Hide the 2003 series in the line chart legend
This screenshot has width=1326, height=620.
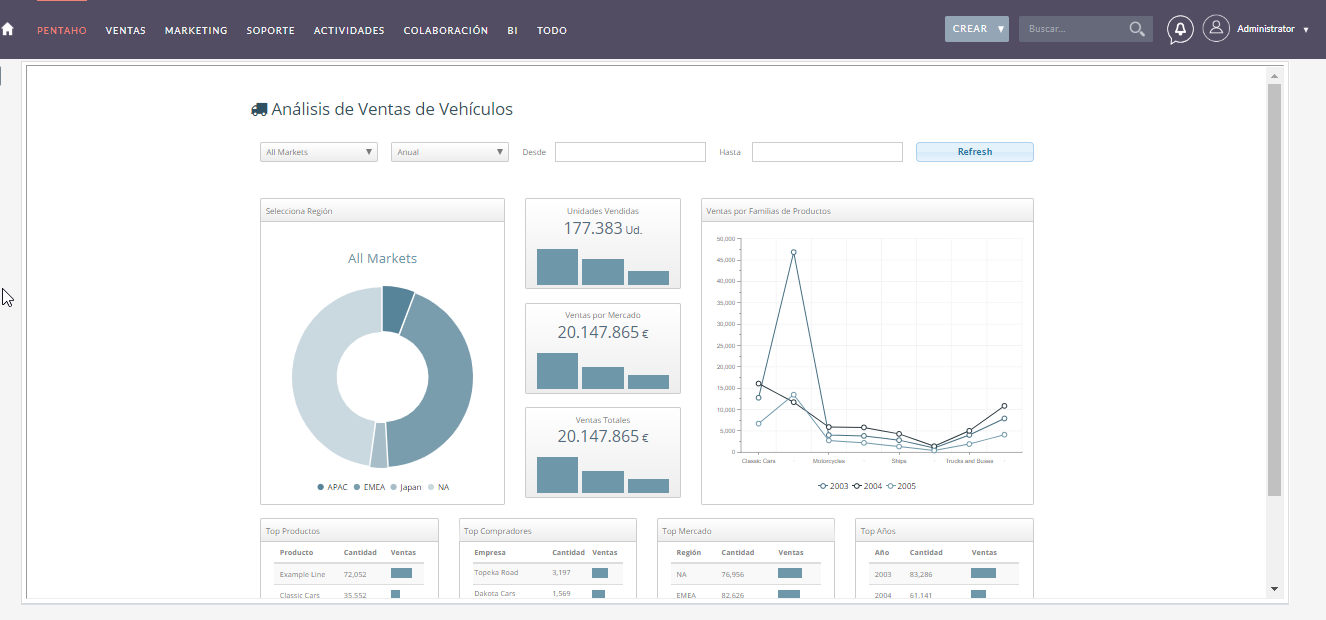coord(835,486)
